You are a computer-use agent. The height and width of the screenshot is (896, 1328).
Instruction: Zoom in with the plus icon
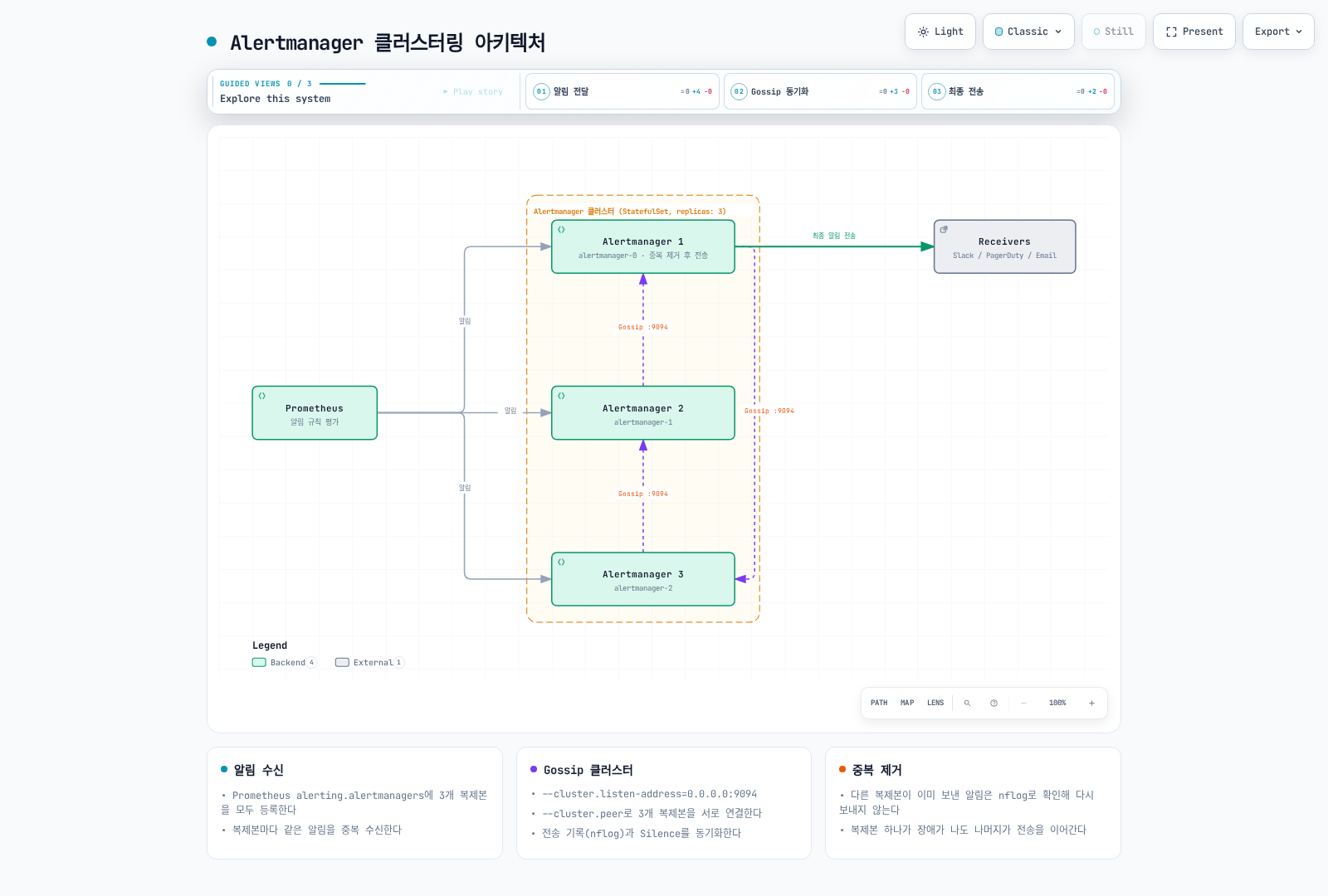[1091, 703]
